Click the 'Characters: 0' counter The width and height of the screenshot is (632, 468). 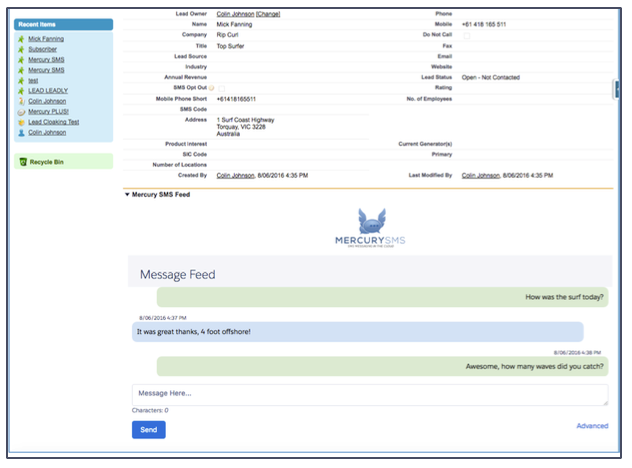[150, 410]
